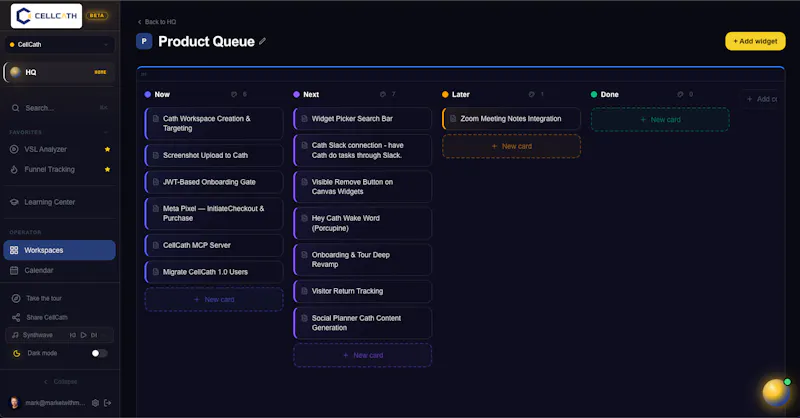Click document icon on Visitor Return Tracking card
This screenshot has height=418, width=800.
pos(305,291)
